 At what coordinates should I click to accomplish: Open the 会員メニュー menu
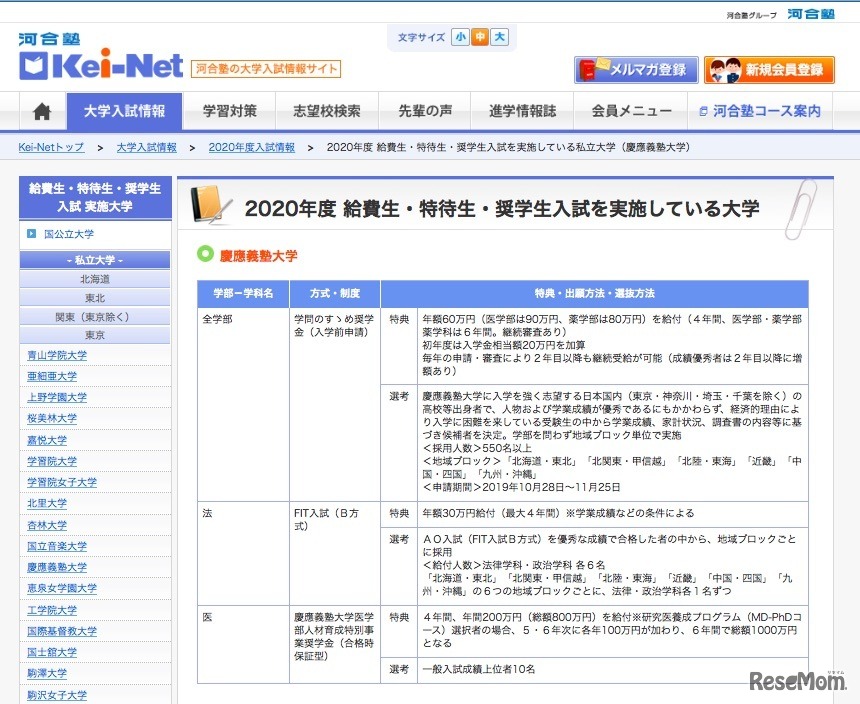coord(631,112)
